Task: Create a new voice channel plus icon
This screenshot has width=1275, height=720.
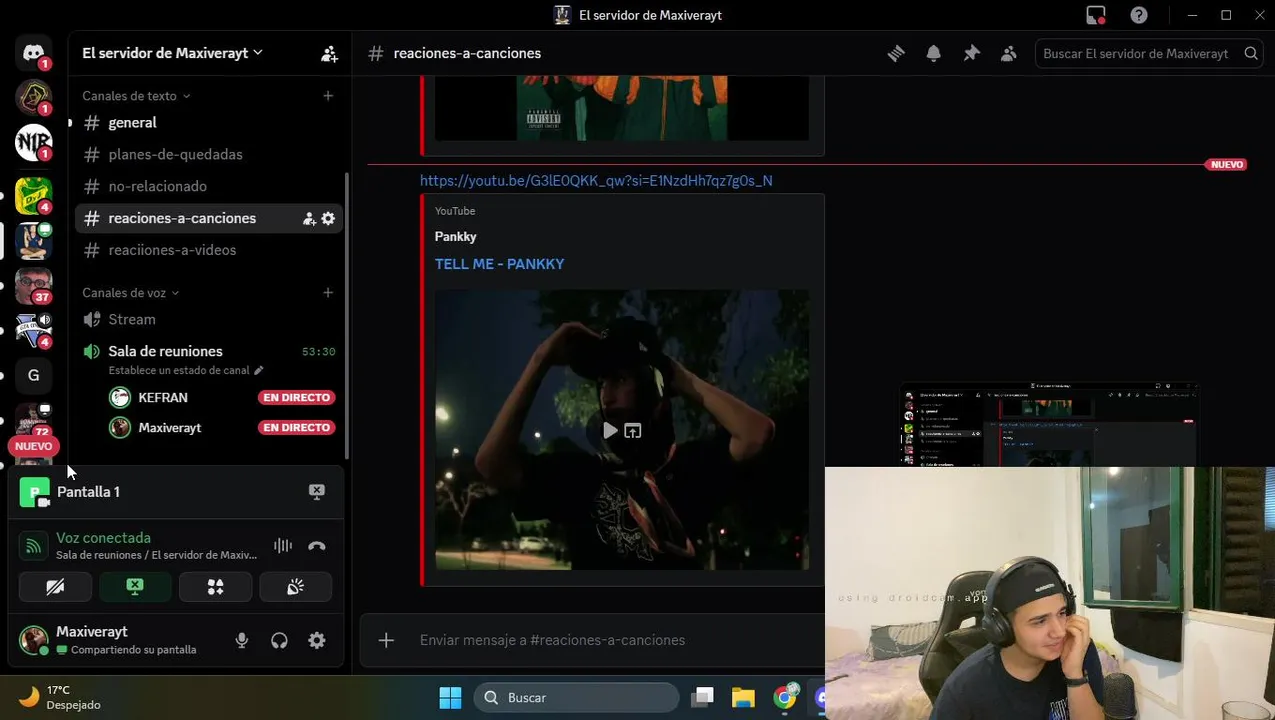Action: click(x=328, y=293)
